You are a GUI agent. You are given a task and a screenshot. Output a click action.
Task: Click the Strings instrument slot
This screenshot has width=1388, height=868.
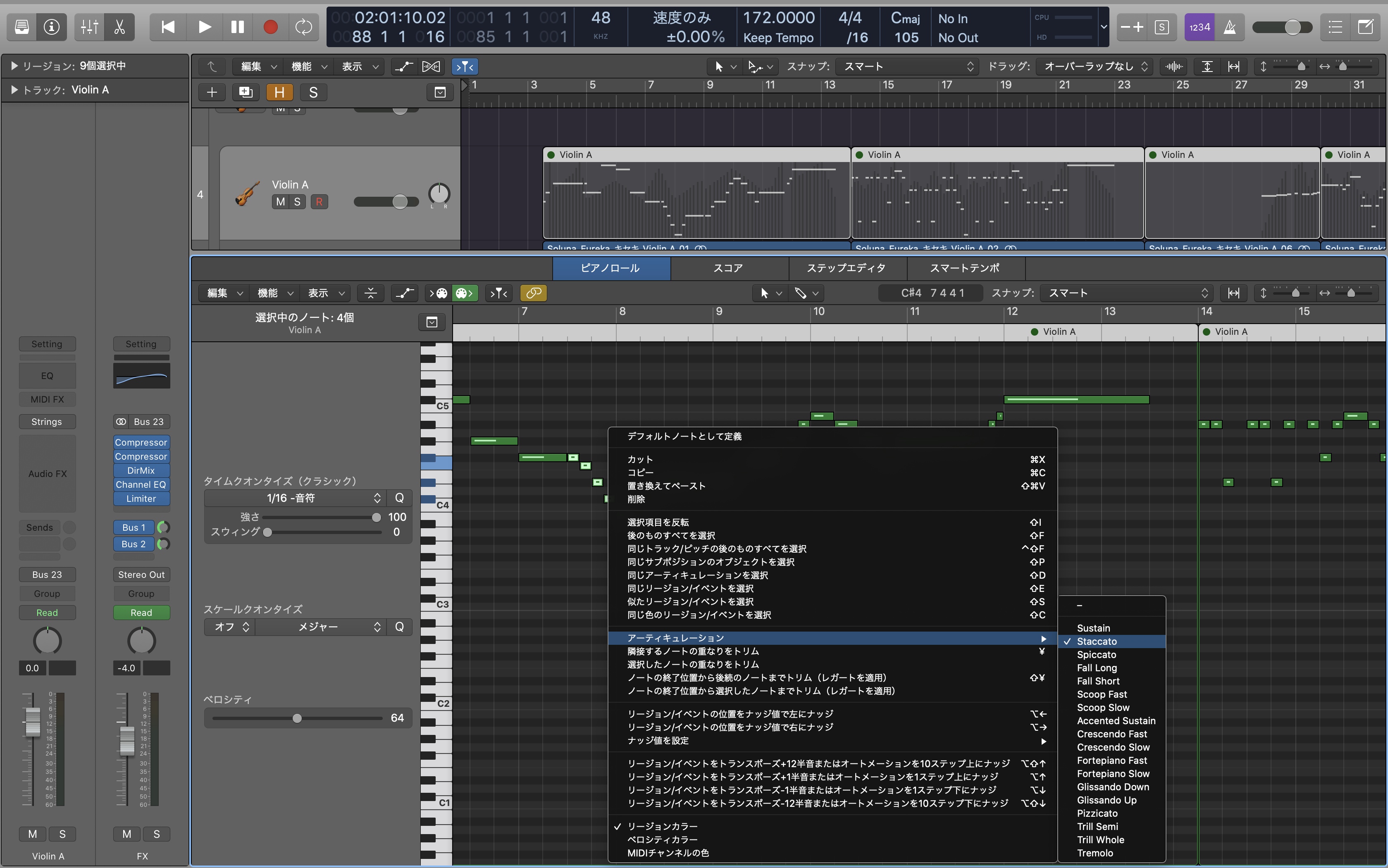[x=47, y=422]
